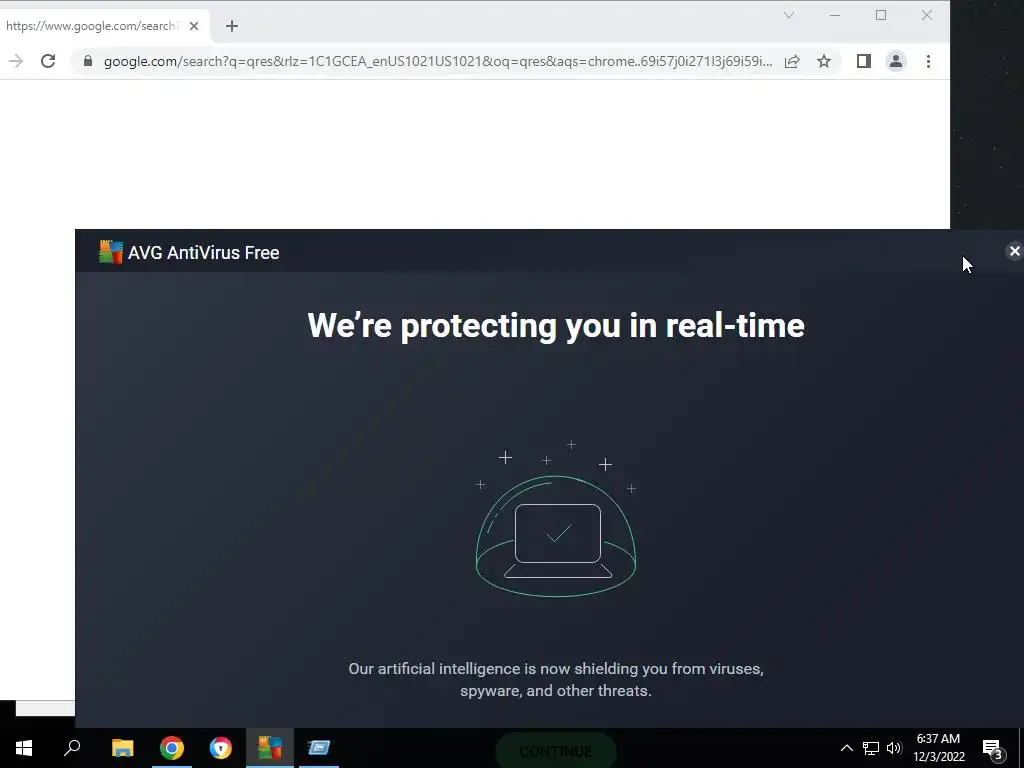View site info via the lock icon
Image resolution: width=1024 pixels, height=768 pixels.
pos(88,61)
